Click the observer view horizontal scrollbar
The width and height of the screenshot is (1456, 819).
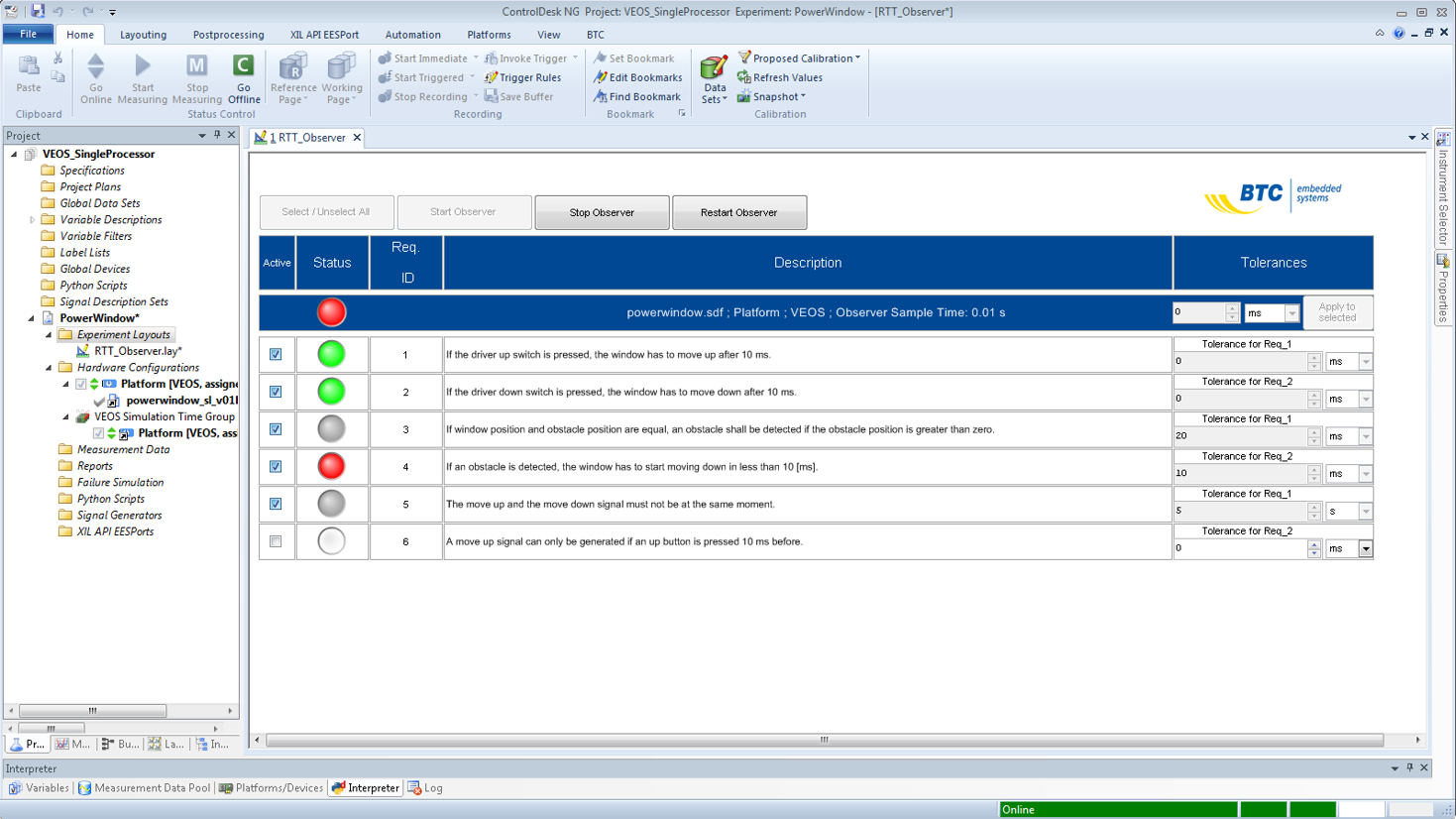click(x=825, y=740)
